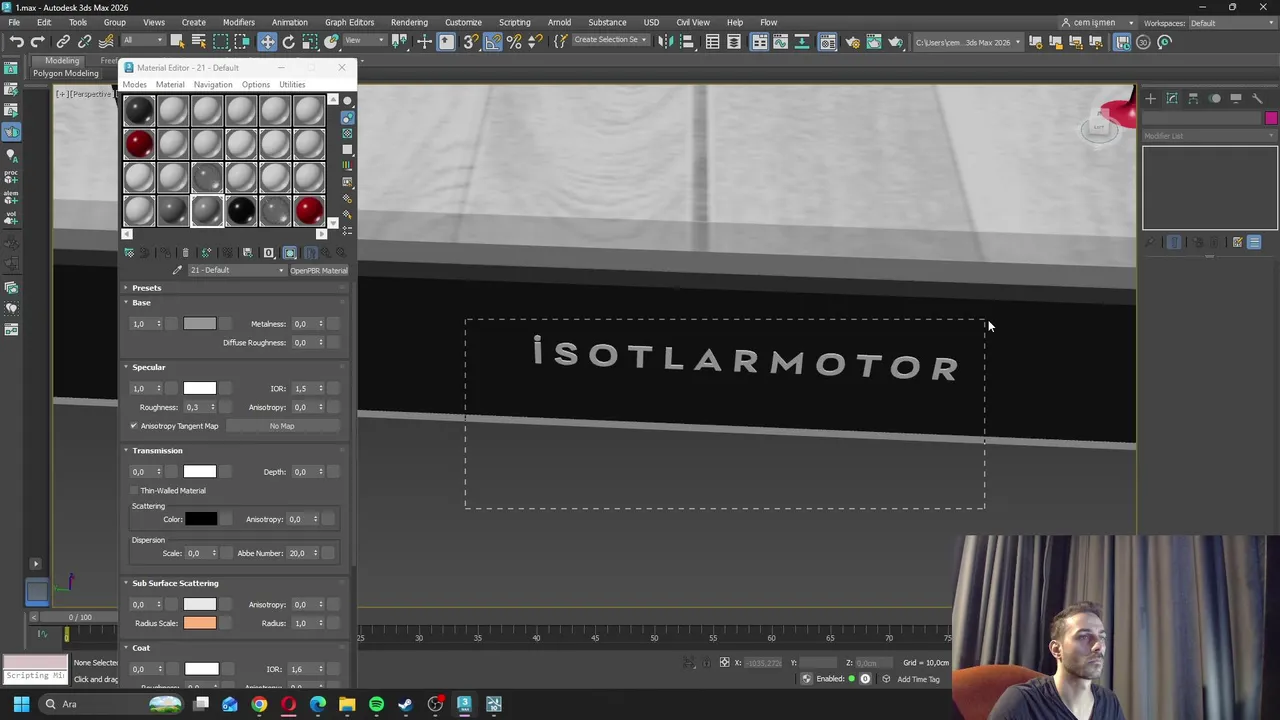The height and width of the screenshot is (720, 1280).
Task: Click the Radius Scale orange swatch
Action: (199, 623)
